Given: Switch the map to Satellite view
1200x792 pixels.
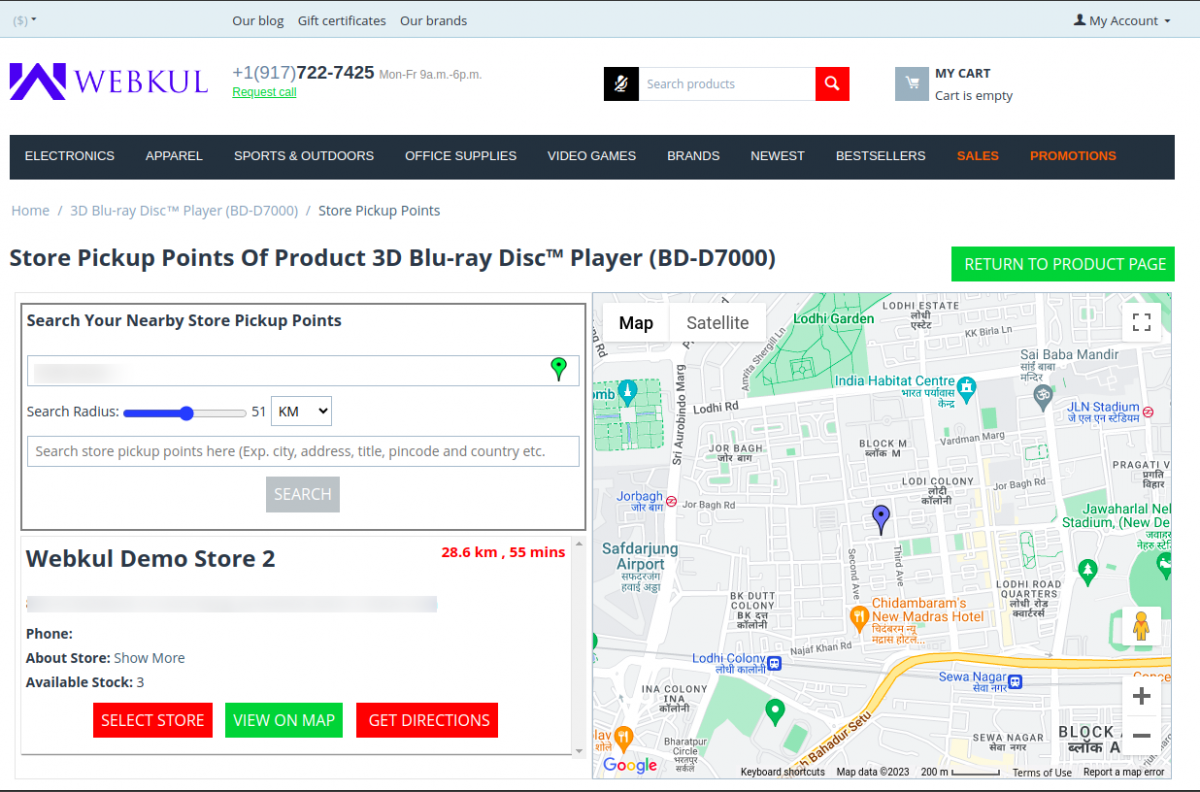Looking at the screenshot, I should point(717,322).
